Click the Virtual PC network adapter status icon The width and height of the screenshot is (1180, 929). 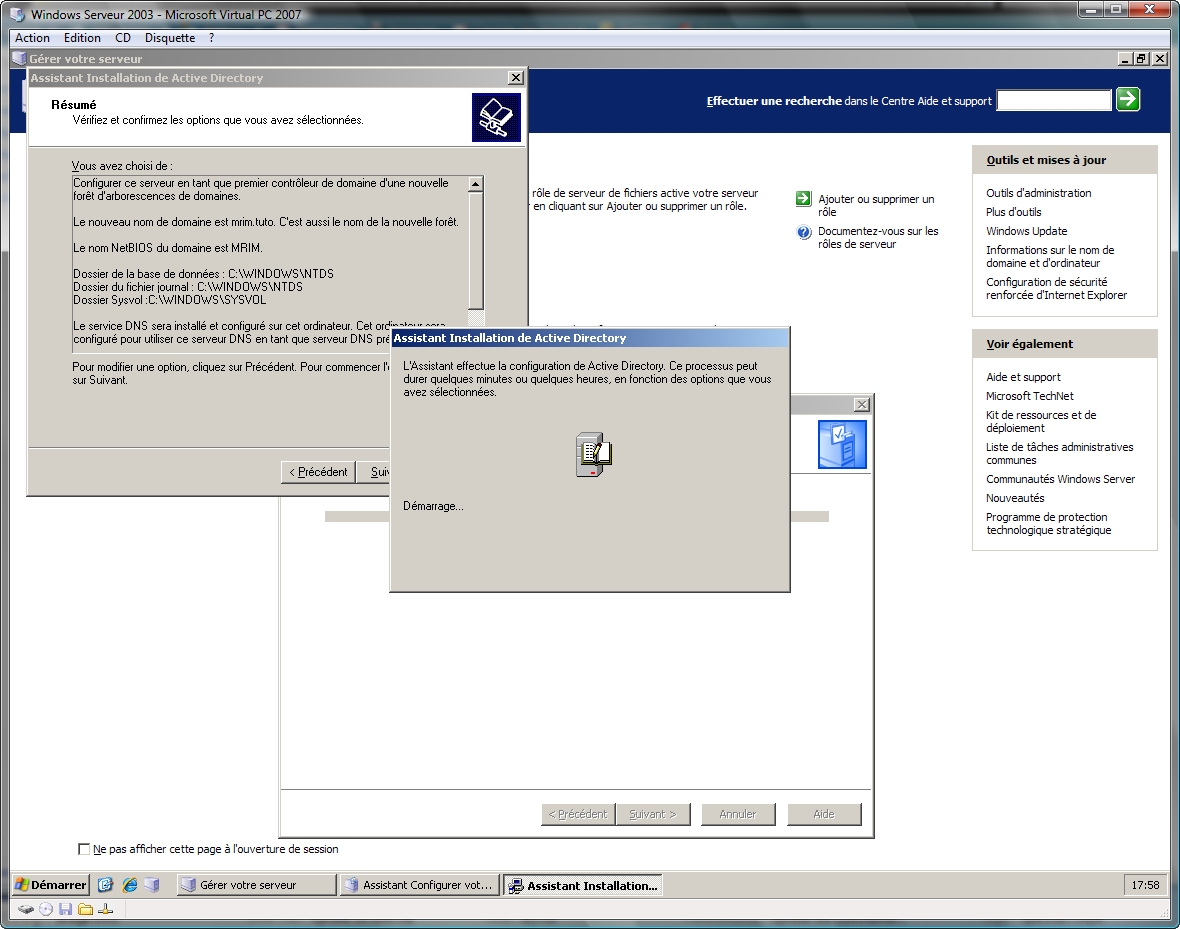[x=105, y=909]
